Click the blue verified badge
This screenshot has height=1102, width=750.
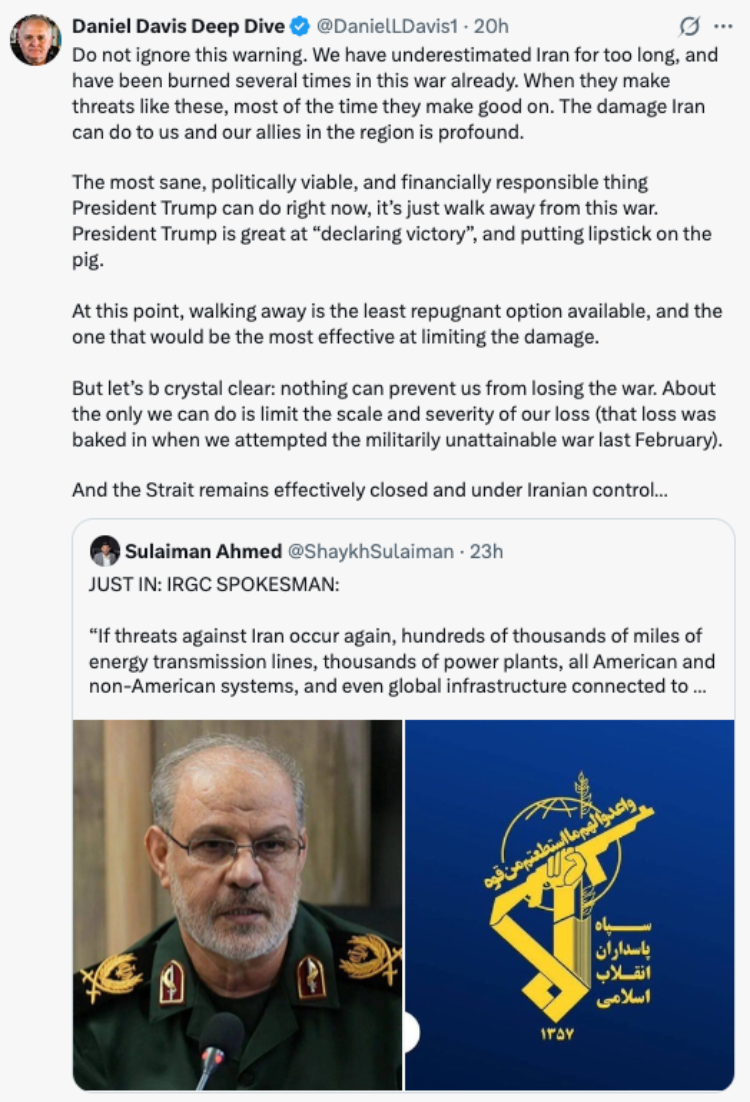point(300,27)
